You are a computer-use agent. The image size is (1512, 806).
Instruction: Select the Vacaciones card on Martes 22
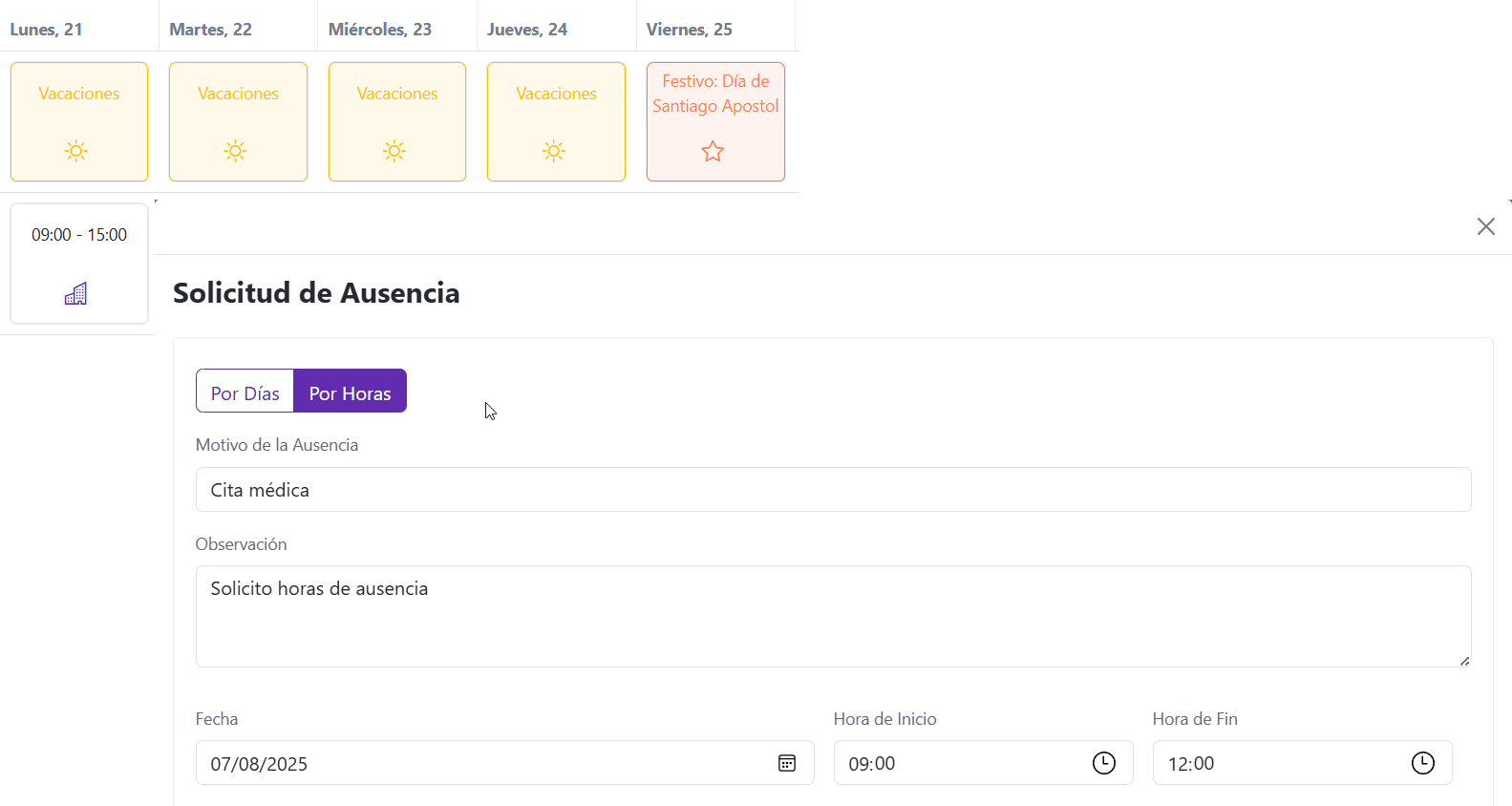[x=238, y=121]
